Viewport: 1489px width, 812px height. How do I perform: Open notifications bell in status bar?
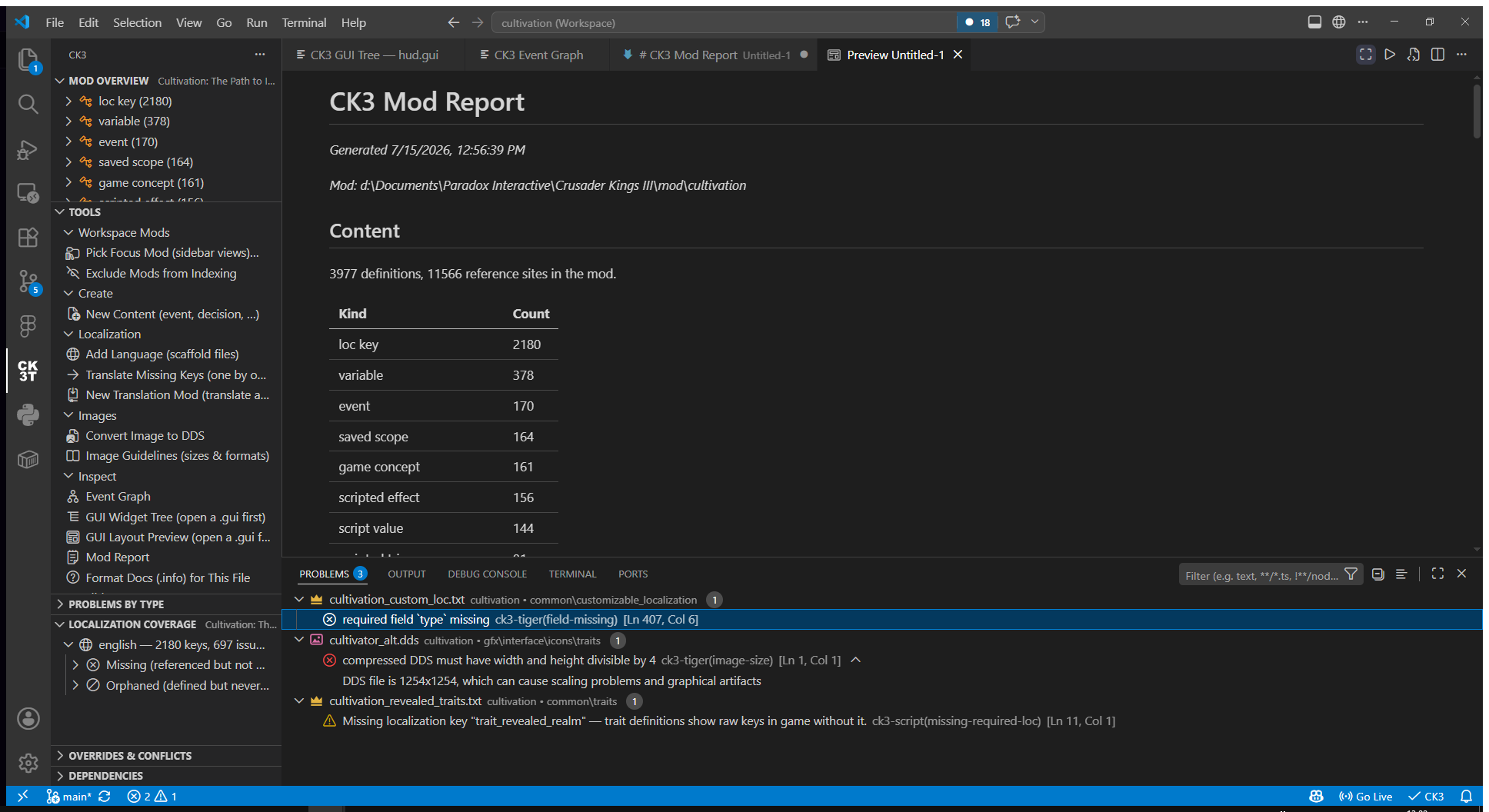[x=1466, y=797]
